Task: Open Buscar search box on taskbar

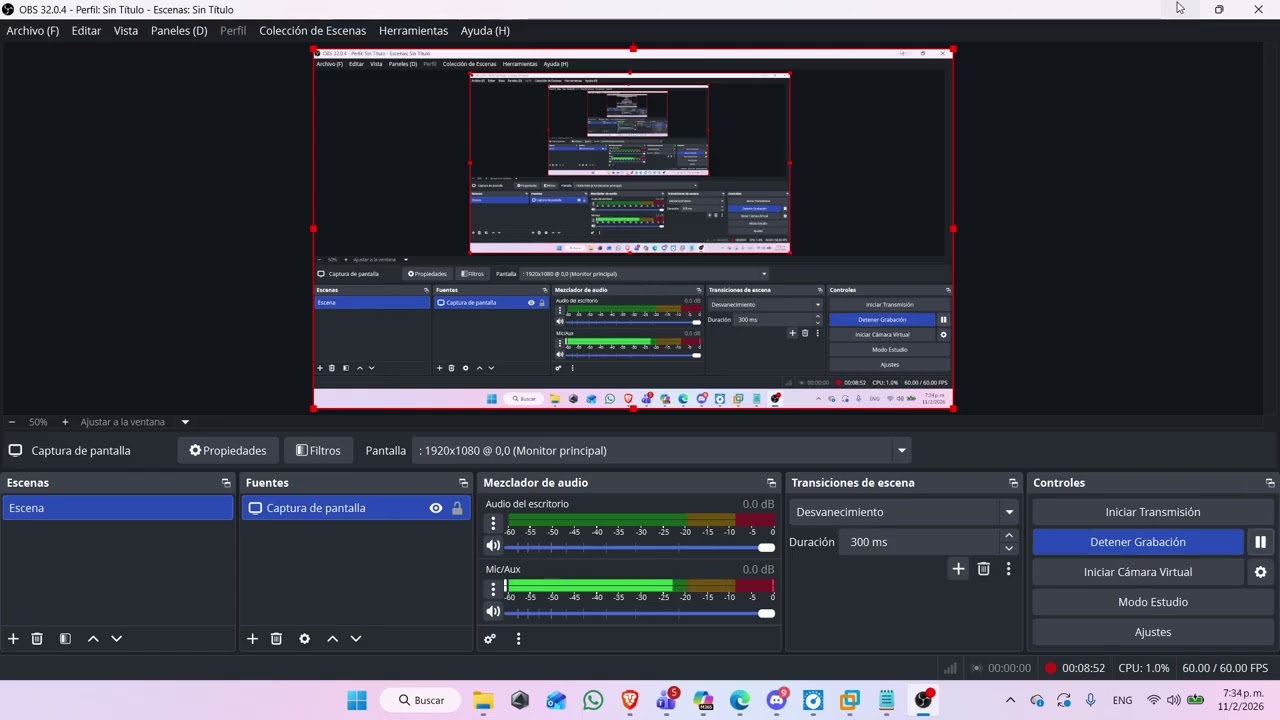Action: click(422, 700)
